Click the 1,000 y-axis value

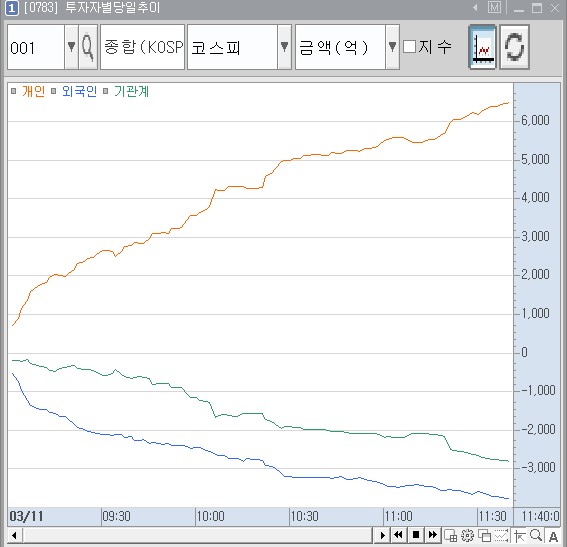[x=535, y=313]
